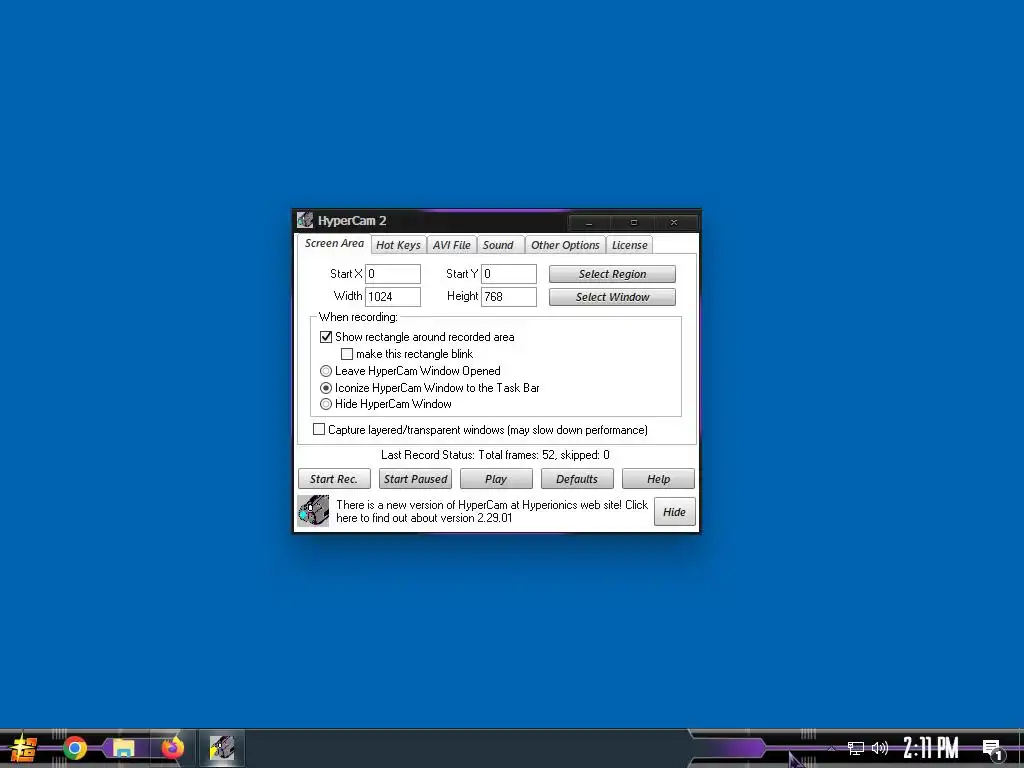Screen dimensions: 1024x768
Task: Click the camcorder icon beside update notice
Action: click(313, 511)
